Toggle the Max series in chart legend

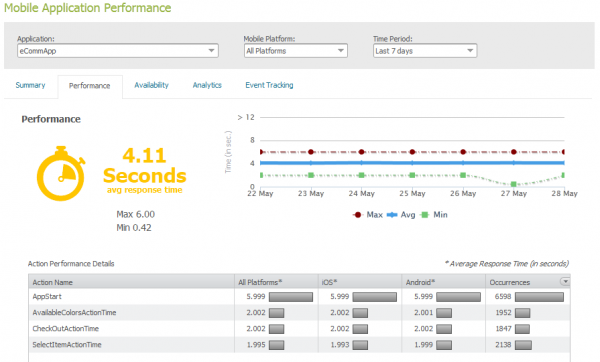367,215
